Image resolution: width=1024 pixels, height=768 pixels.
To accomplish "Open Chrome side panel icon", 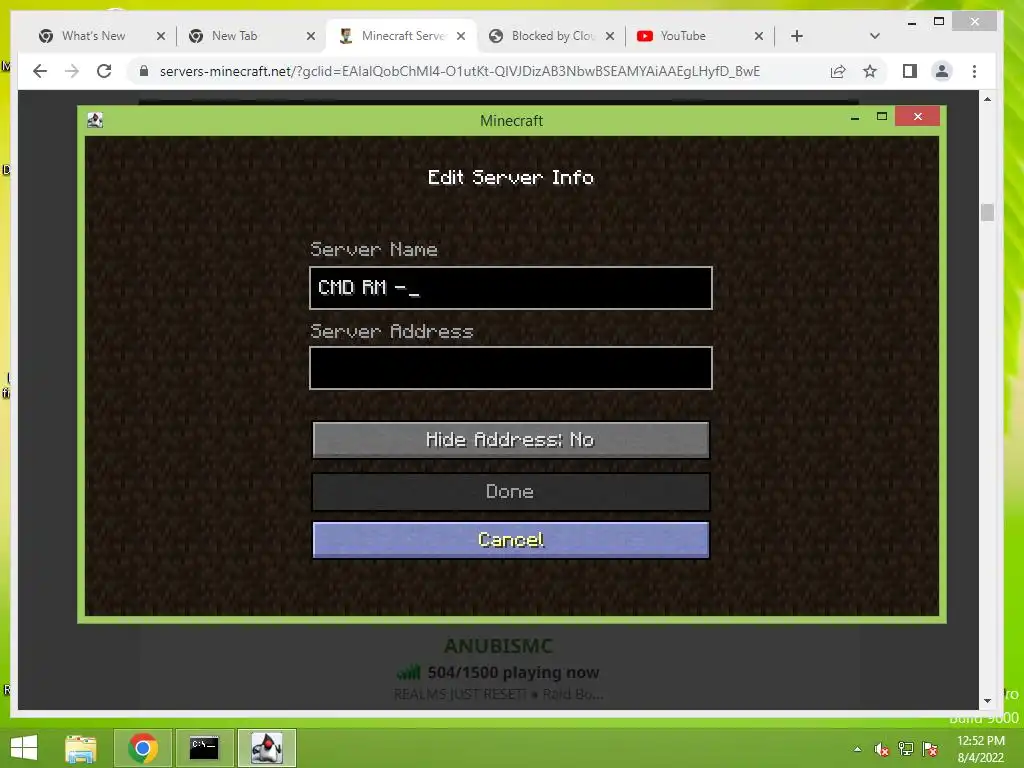I will pos(910,71).
